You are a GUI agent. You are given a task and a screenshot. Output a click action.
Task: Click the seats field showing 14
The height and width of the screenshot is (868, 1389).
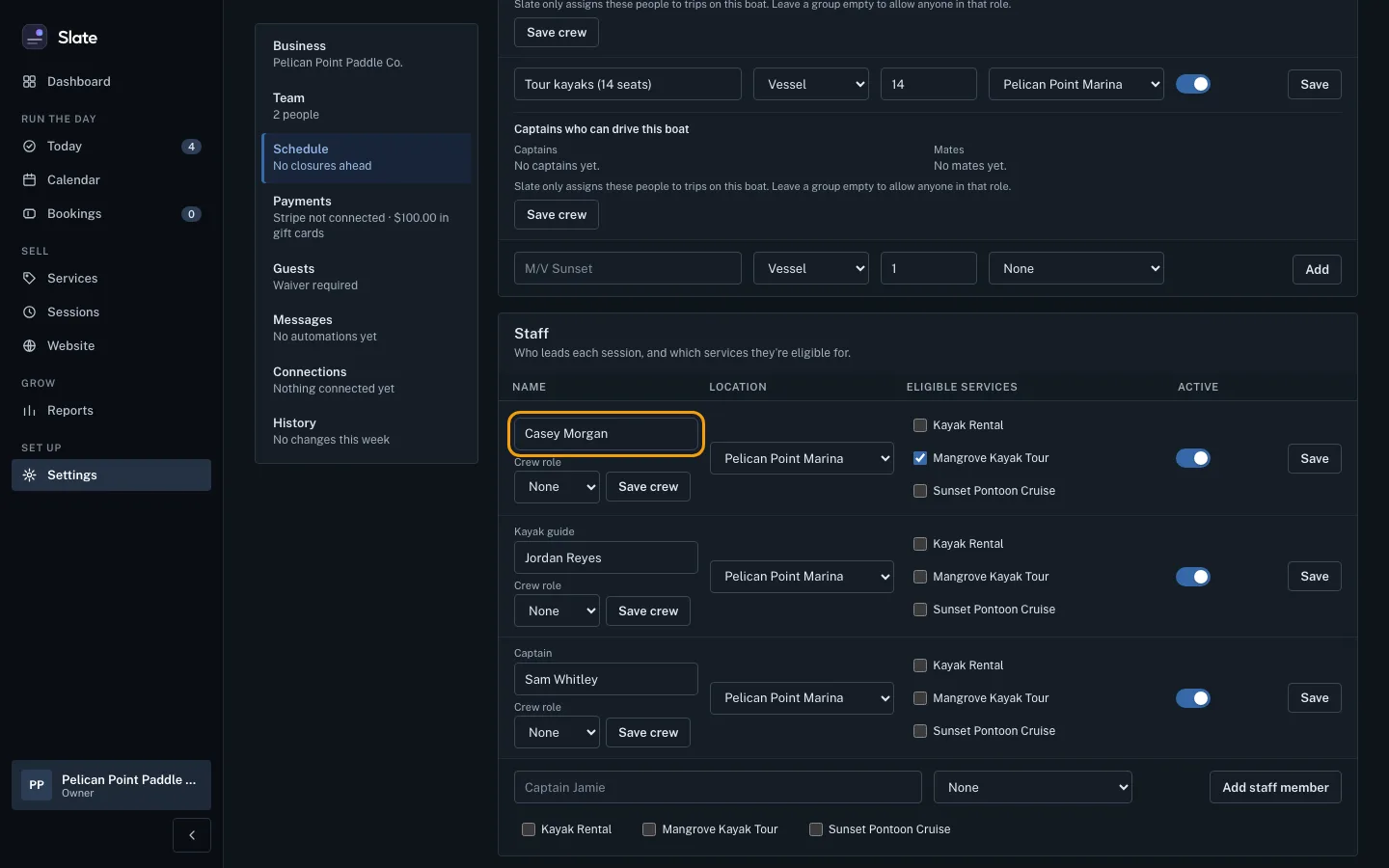(x=929, y=84)
